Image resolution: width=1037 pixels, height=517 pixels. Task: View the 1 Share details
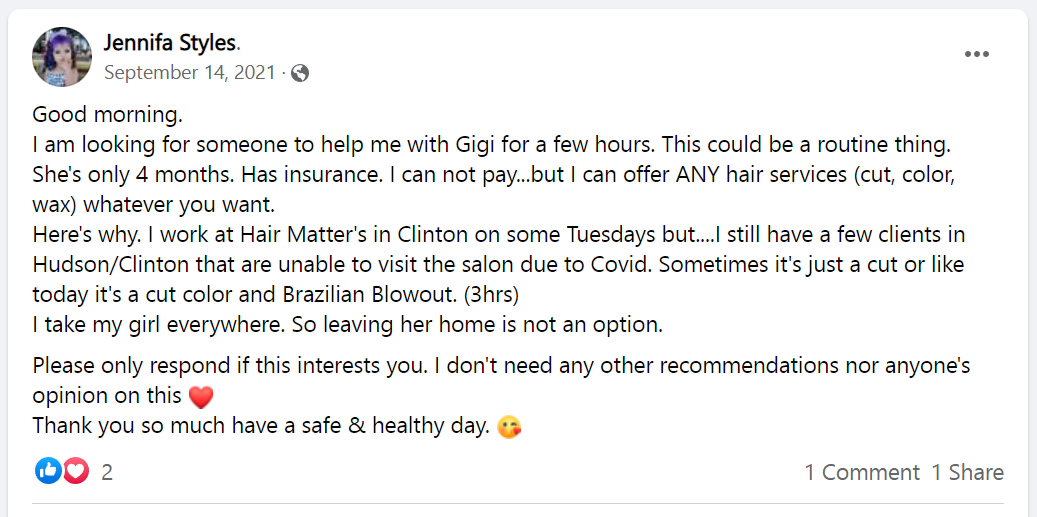(x=968, y=472)
